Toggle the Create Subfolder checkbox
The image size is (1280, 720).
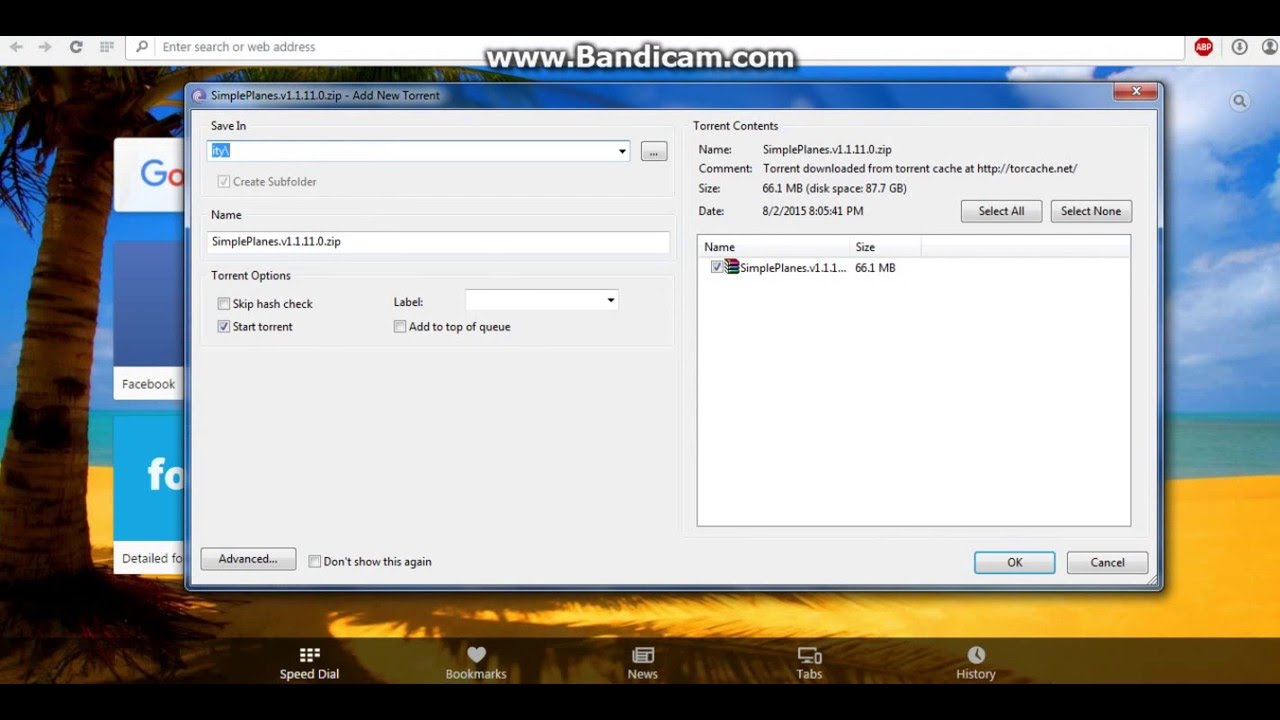click(224, 182)
